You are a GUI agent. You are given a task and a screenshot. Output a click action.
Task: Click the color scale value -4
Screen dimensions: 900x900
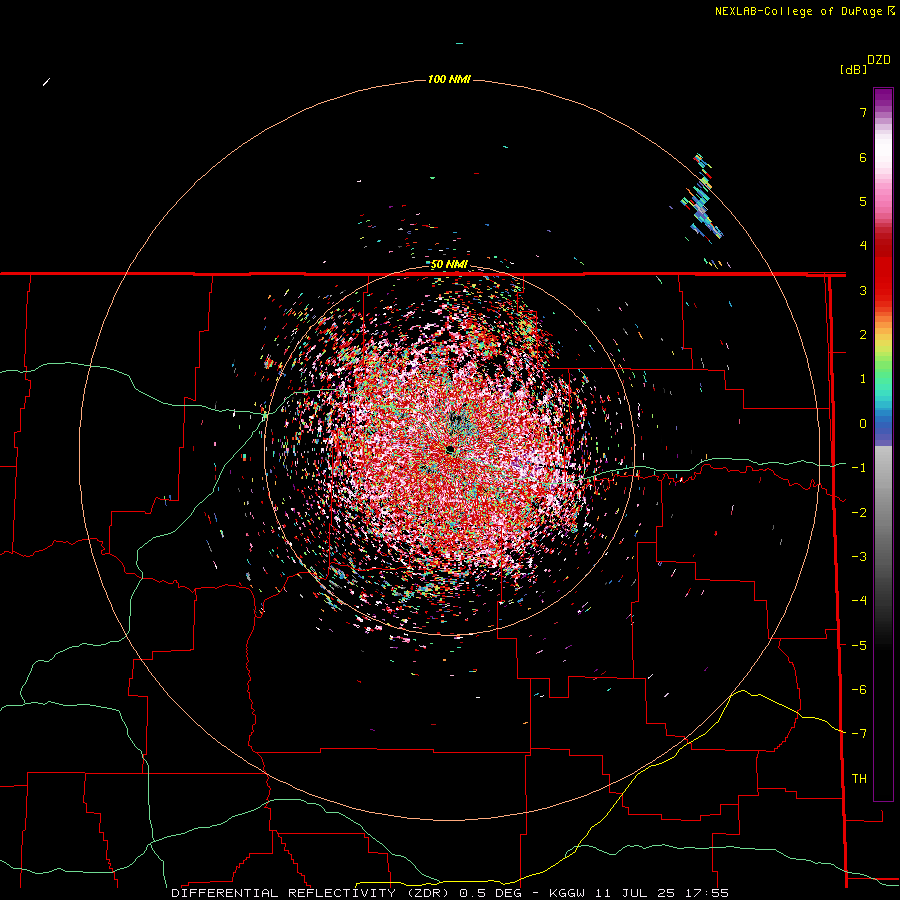pyautogui.click(x=859, y=601)
